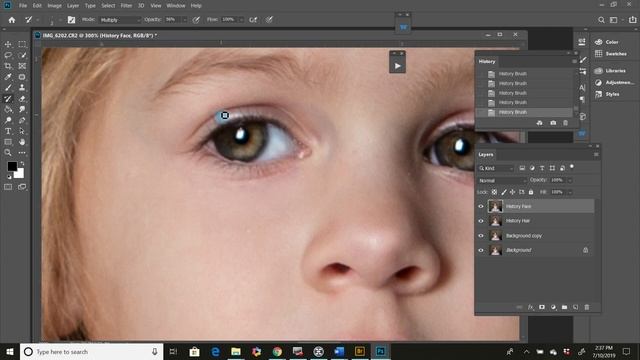The image size is (640, 360).
Task: Select the Type tool
Action: [x=8, y=131]
